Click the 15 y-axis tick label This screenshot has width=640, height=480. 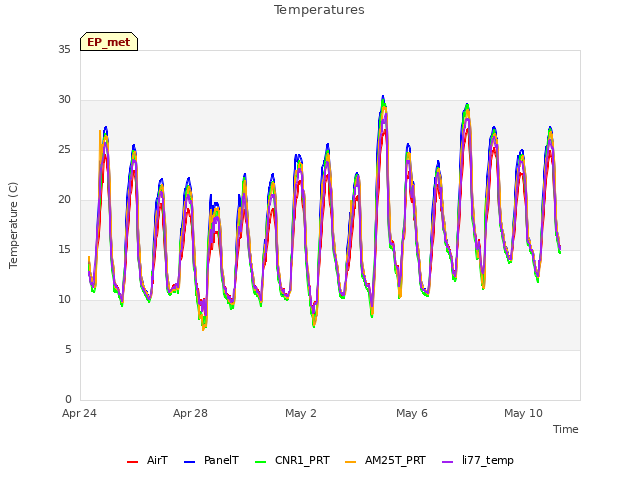pos(64,250)
